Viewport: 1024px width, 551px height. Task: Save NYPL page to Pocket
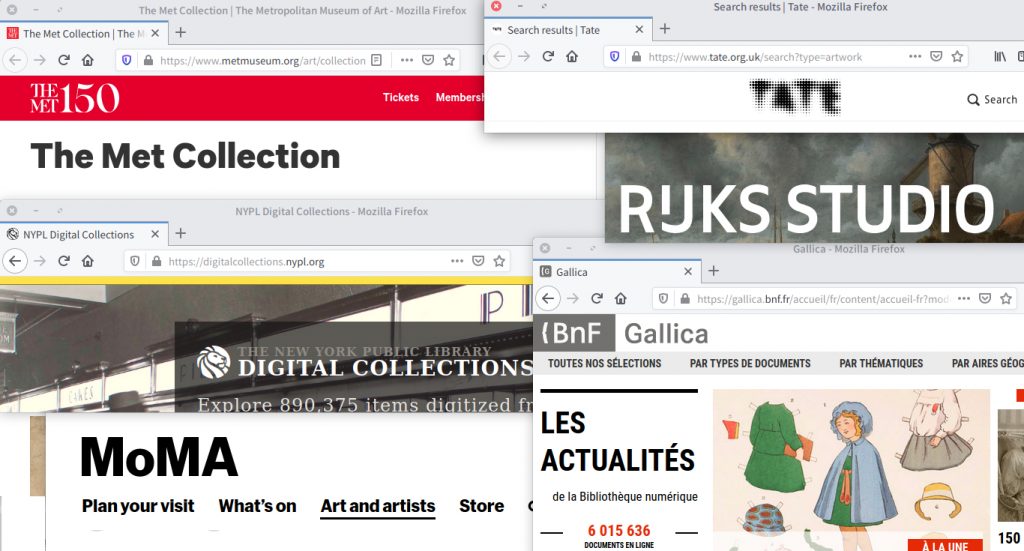click(478, 261)
